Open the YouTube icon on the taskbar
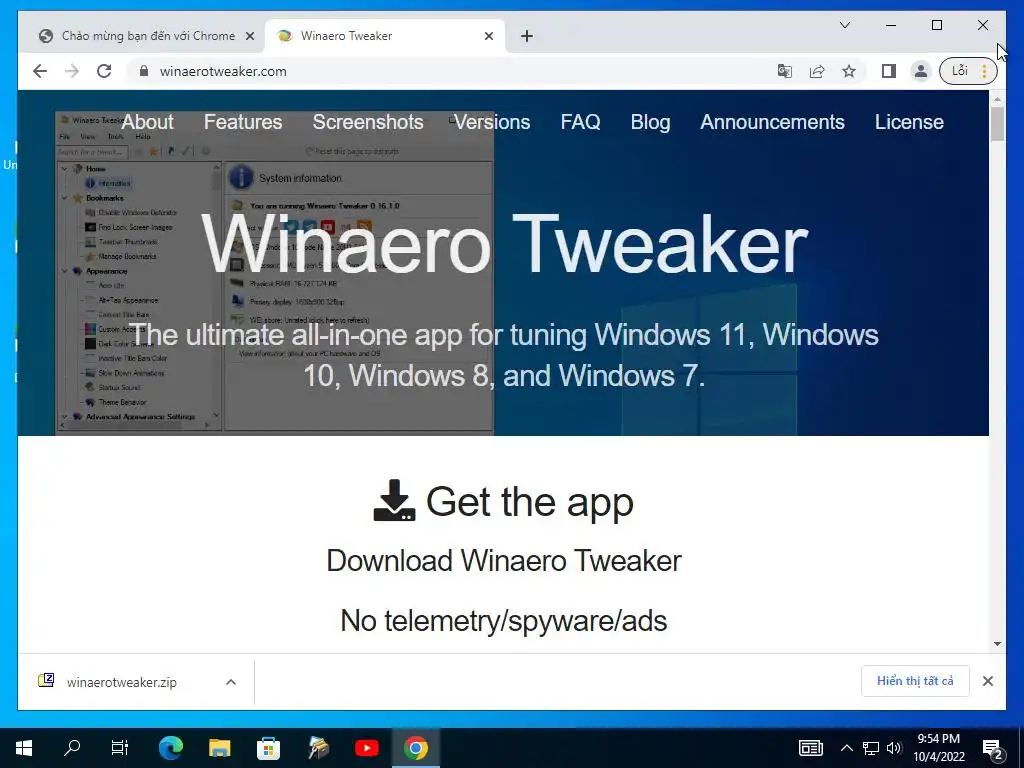The image size is (1024, 768). coord(367,748)
